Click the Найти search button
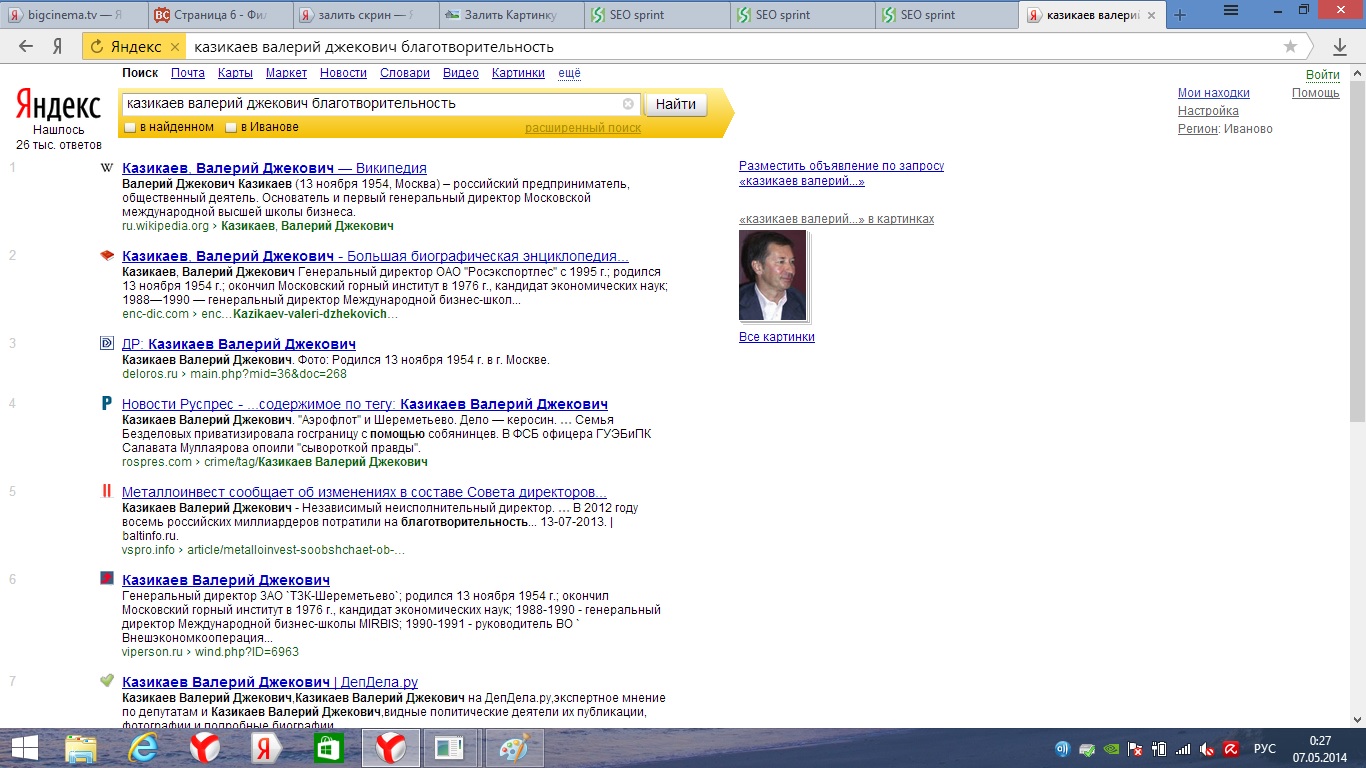The width and height of the screenshot is (1366, 768). tap(676, 104)
